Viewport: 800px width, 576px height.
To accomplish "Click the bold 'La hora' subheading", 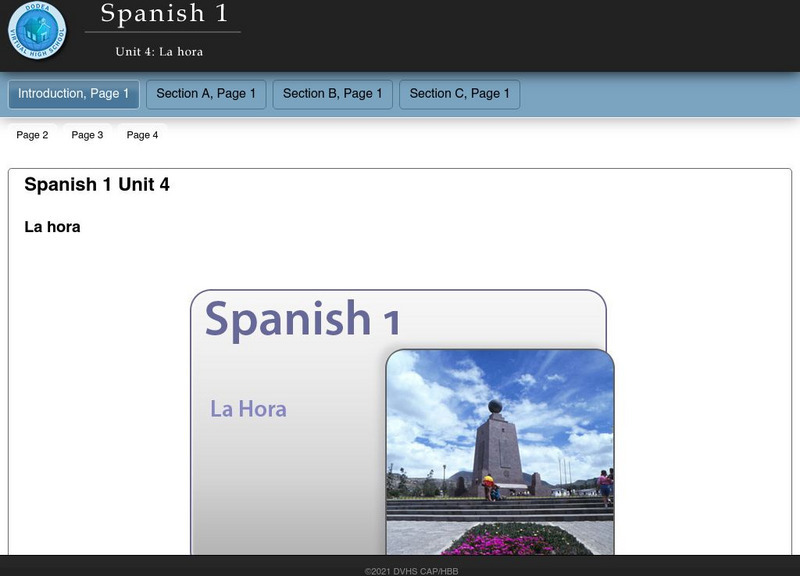I will pos(52,227).
